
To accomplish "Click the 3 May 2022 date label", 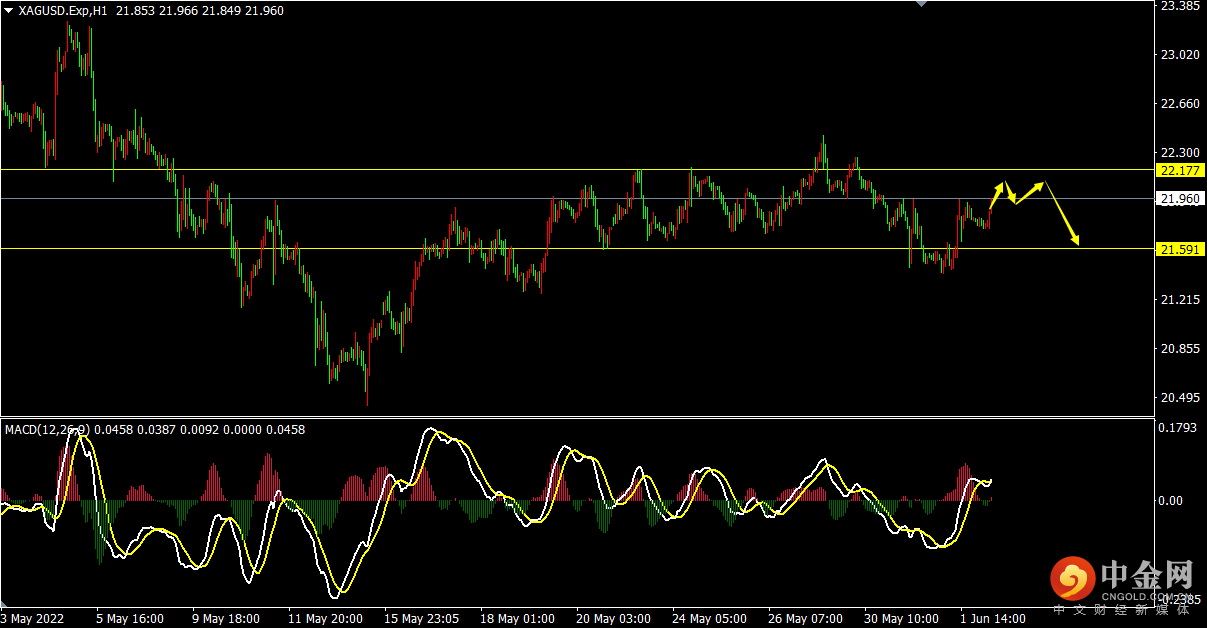I will click(x=32, y=618).
